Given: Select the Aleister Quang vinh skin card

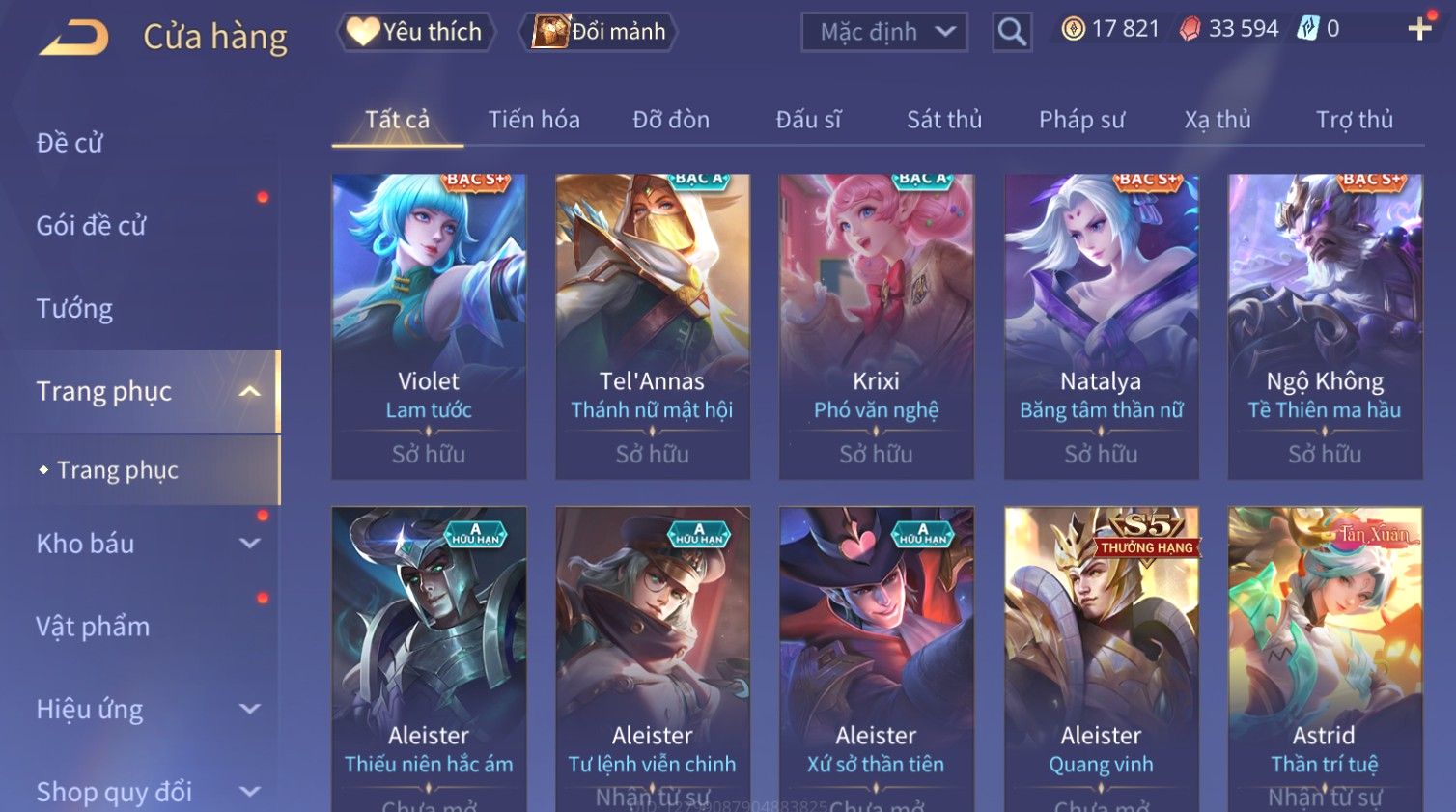Looking at the screenshot, I should click(x=1101, y=658).
